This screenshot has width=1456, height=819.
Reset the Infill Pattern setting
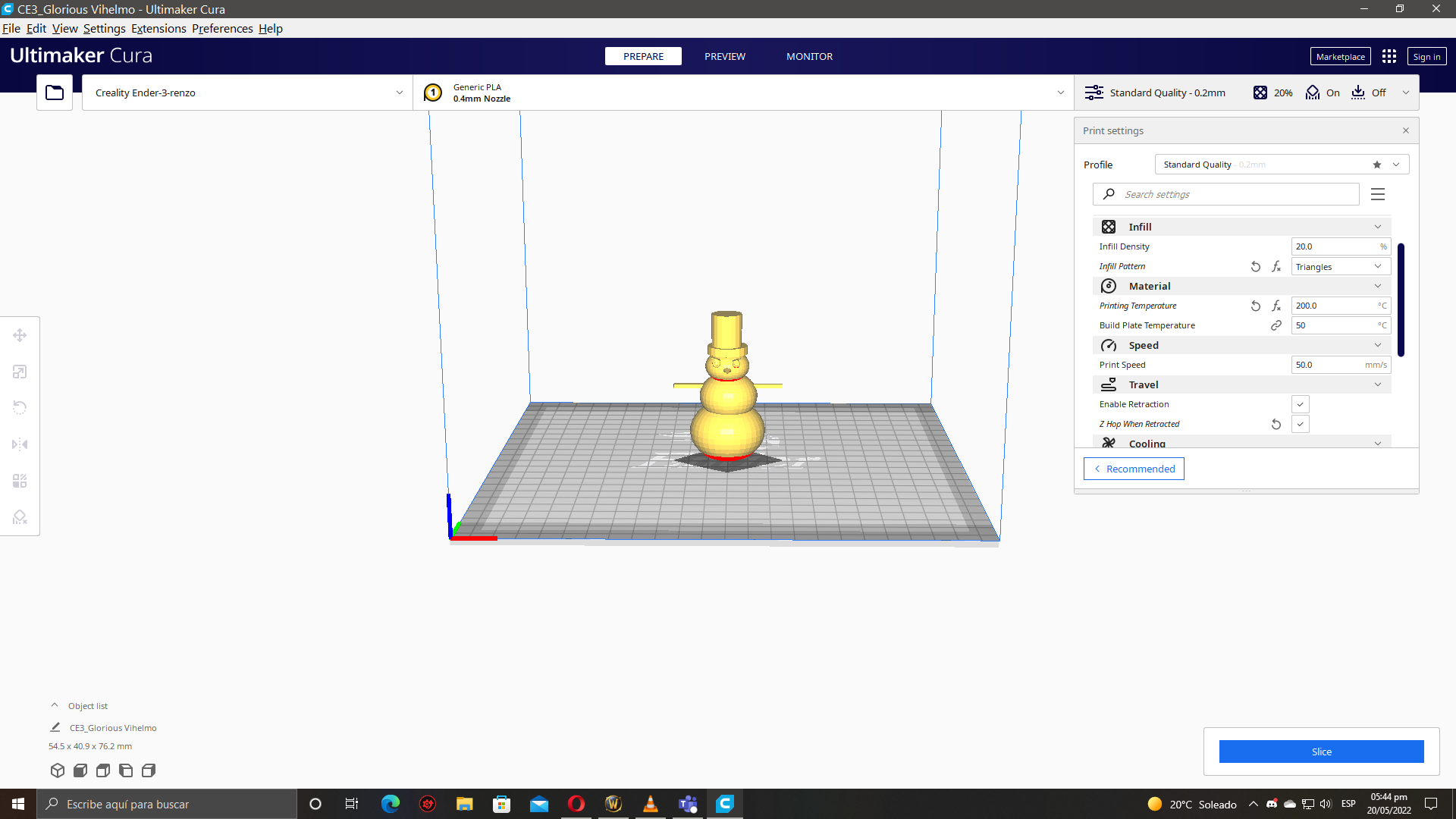(x=1256, y=267)
